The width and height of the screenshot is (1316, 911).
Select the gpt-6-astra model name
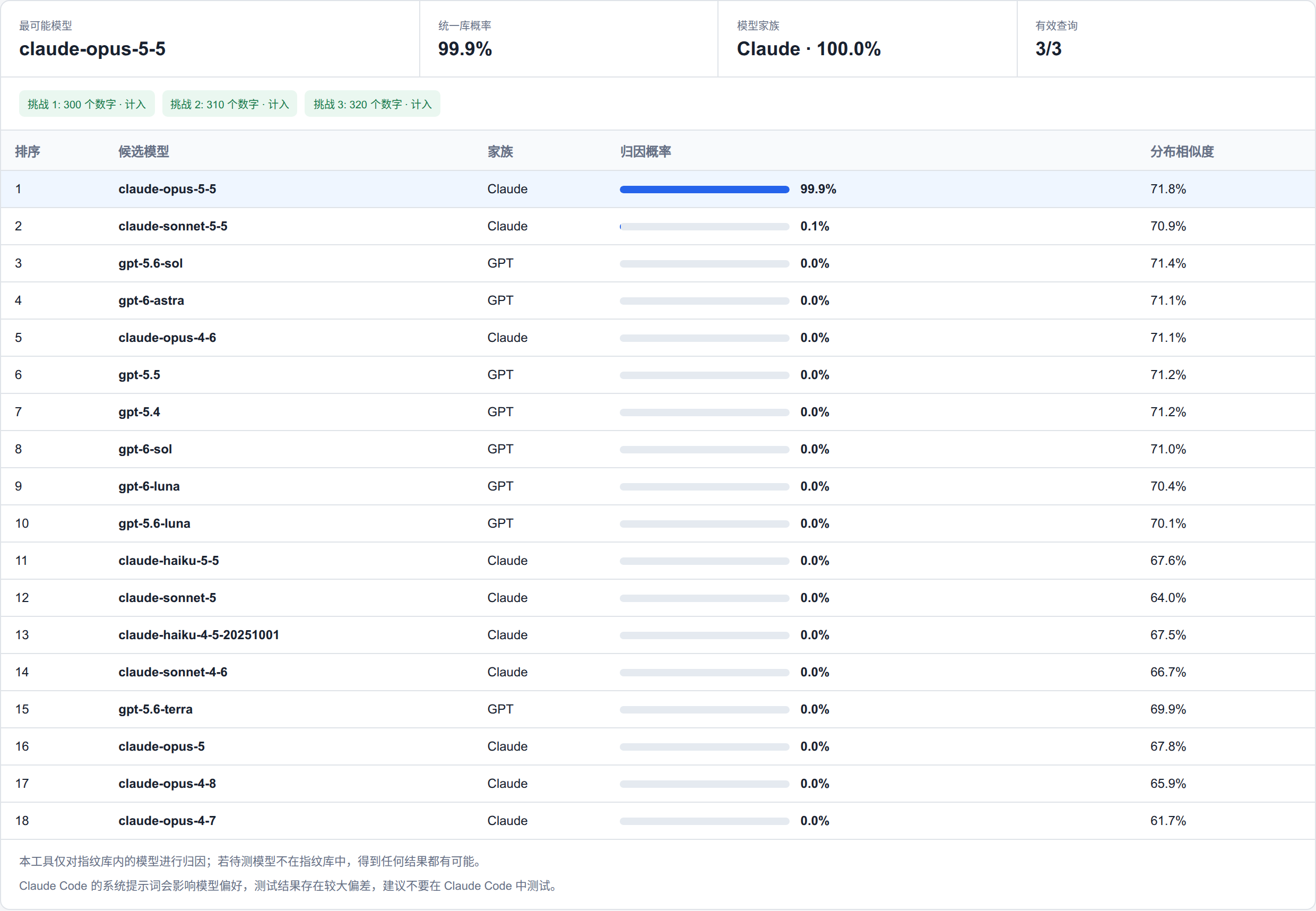coord(151,300)
